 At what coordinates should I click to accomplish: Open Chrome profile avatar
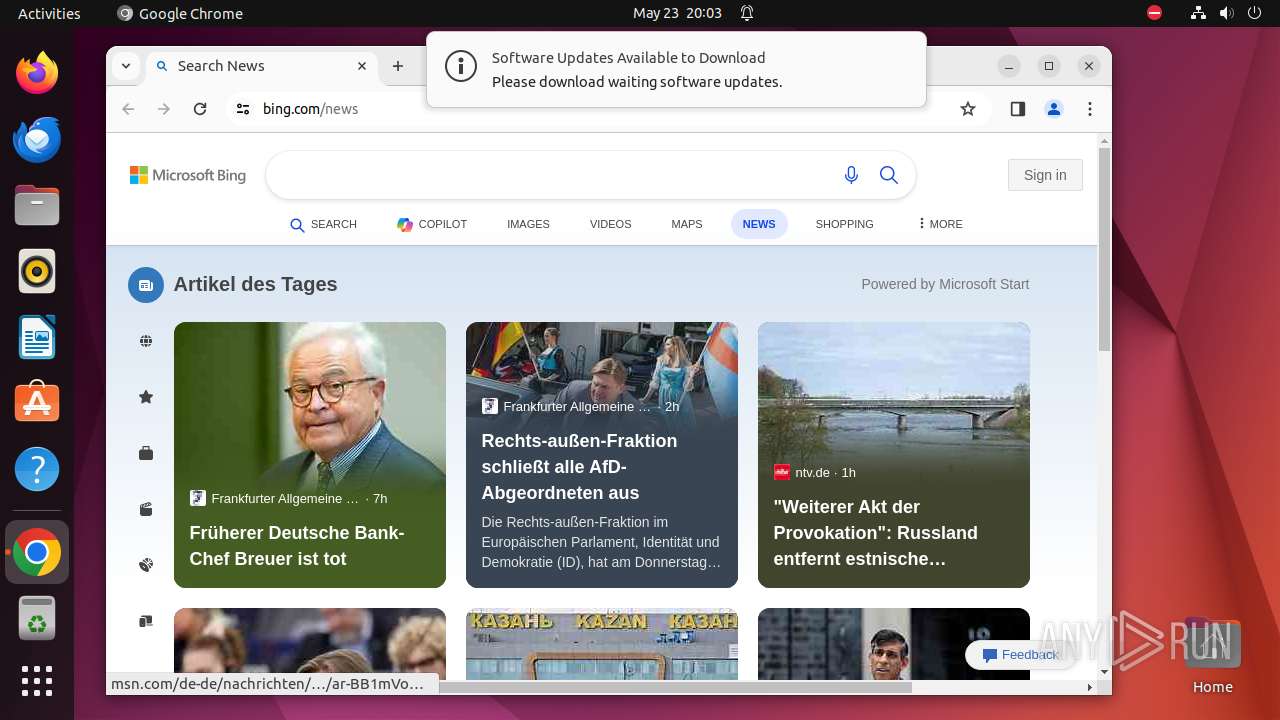point(1054,109)
